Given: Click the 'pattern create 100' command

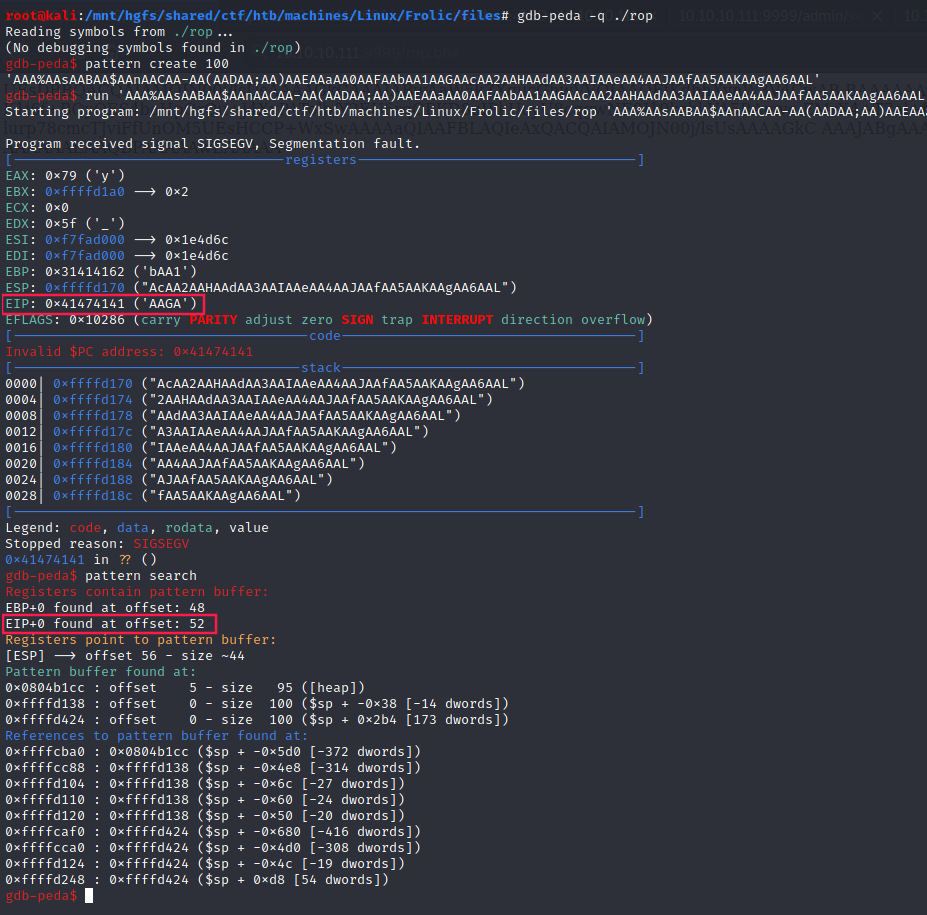Looking at the screenshot, I should 157,64.
